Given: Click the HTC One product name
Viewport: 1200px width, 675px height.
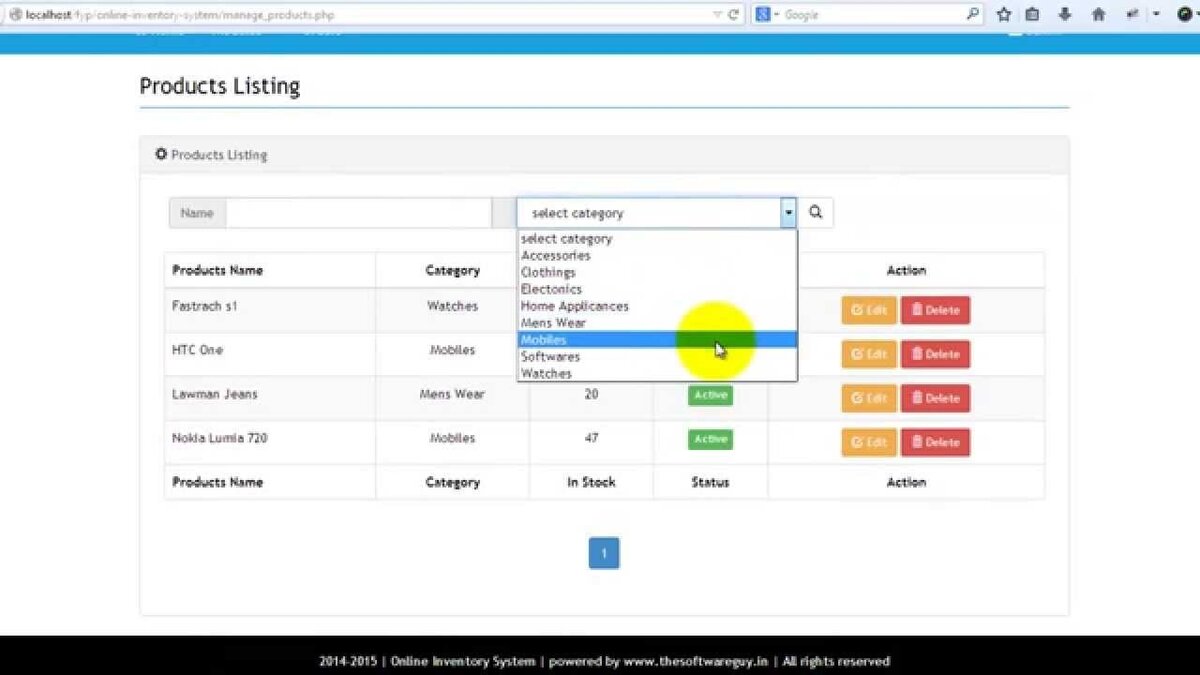Looking at the screenshot, I should (x=198, y=350).
